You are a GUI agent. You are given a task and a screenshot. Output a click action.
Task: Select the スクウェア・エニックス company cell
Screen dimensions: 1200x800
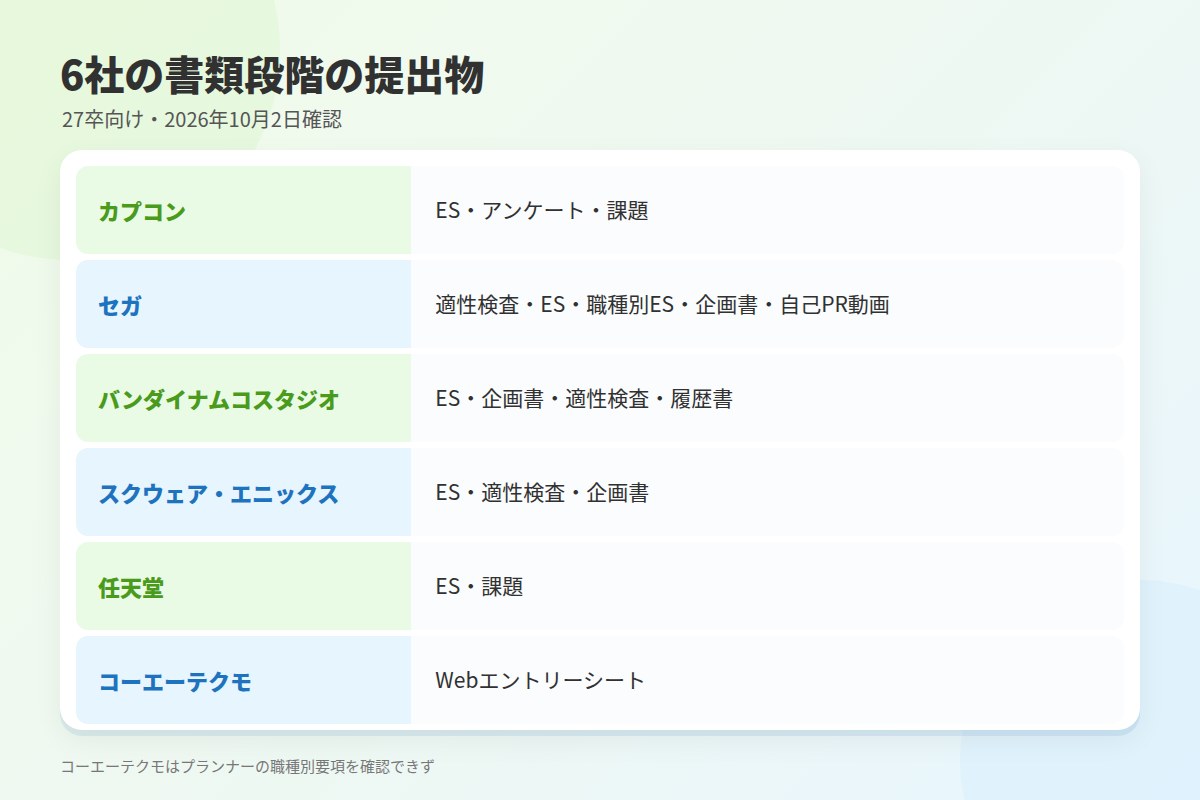[x=243, y=492]
